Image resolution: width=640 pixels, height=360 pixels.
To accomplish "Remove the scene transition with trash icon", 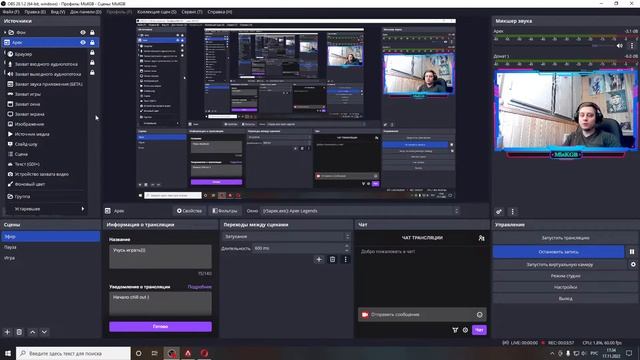I will tap(332, 259).
